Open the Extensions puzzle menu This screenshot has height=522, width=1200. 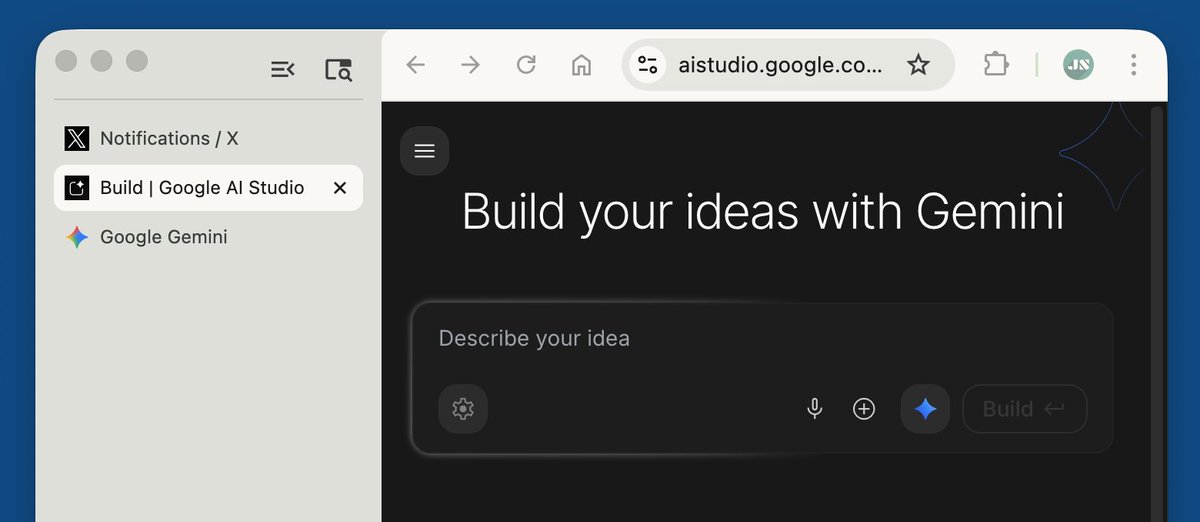pyautogui.click(x=995, y=65)
